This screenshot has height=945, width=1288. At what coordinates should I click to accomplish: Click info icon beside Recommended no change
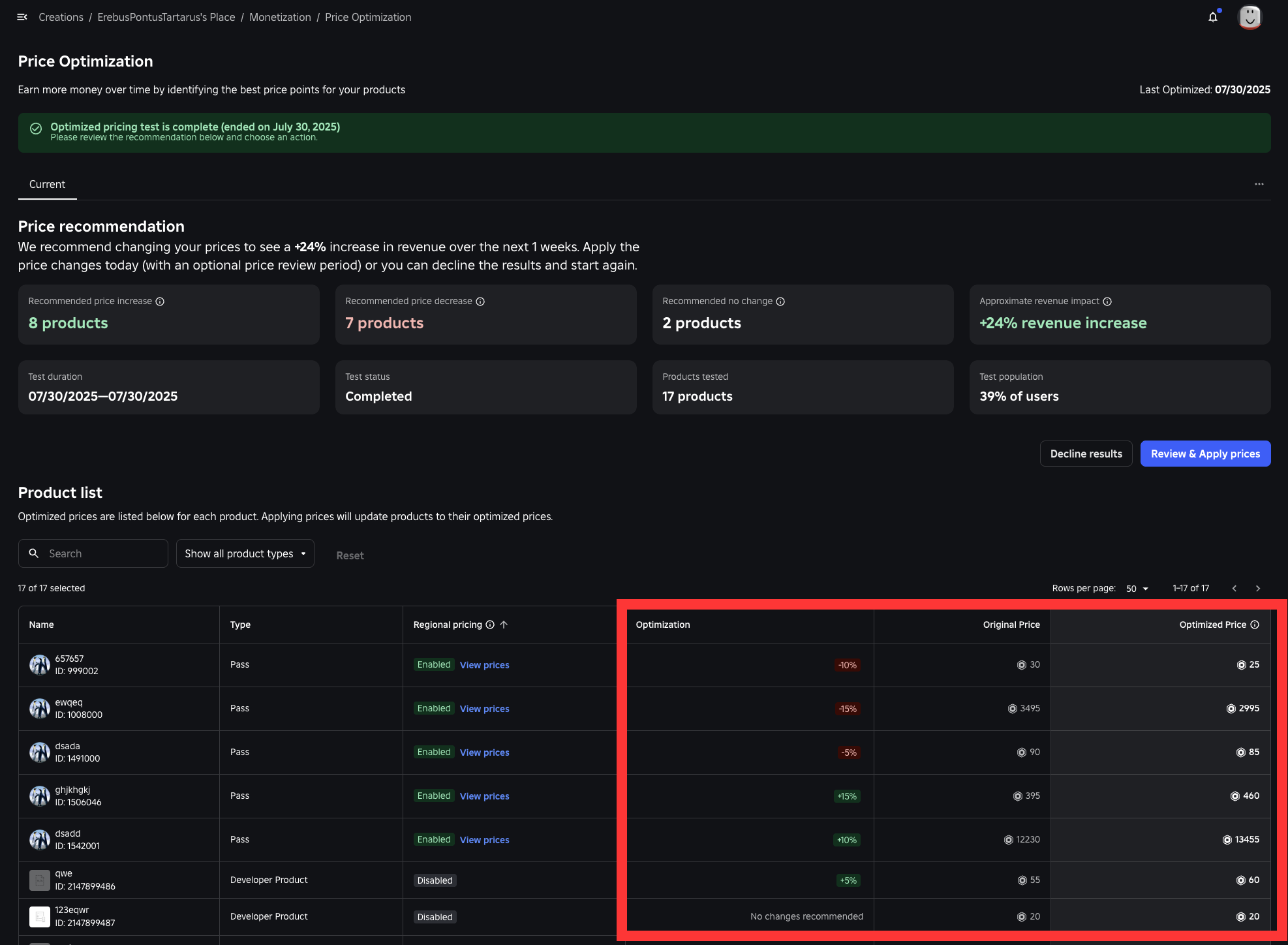[781, 302]
